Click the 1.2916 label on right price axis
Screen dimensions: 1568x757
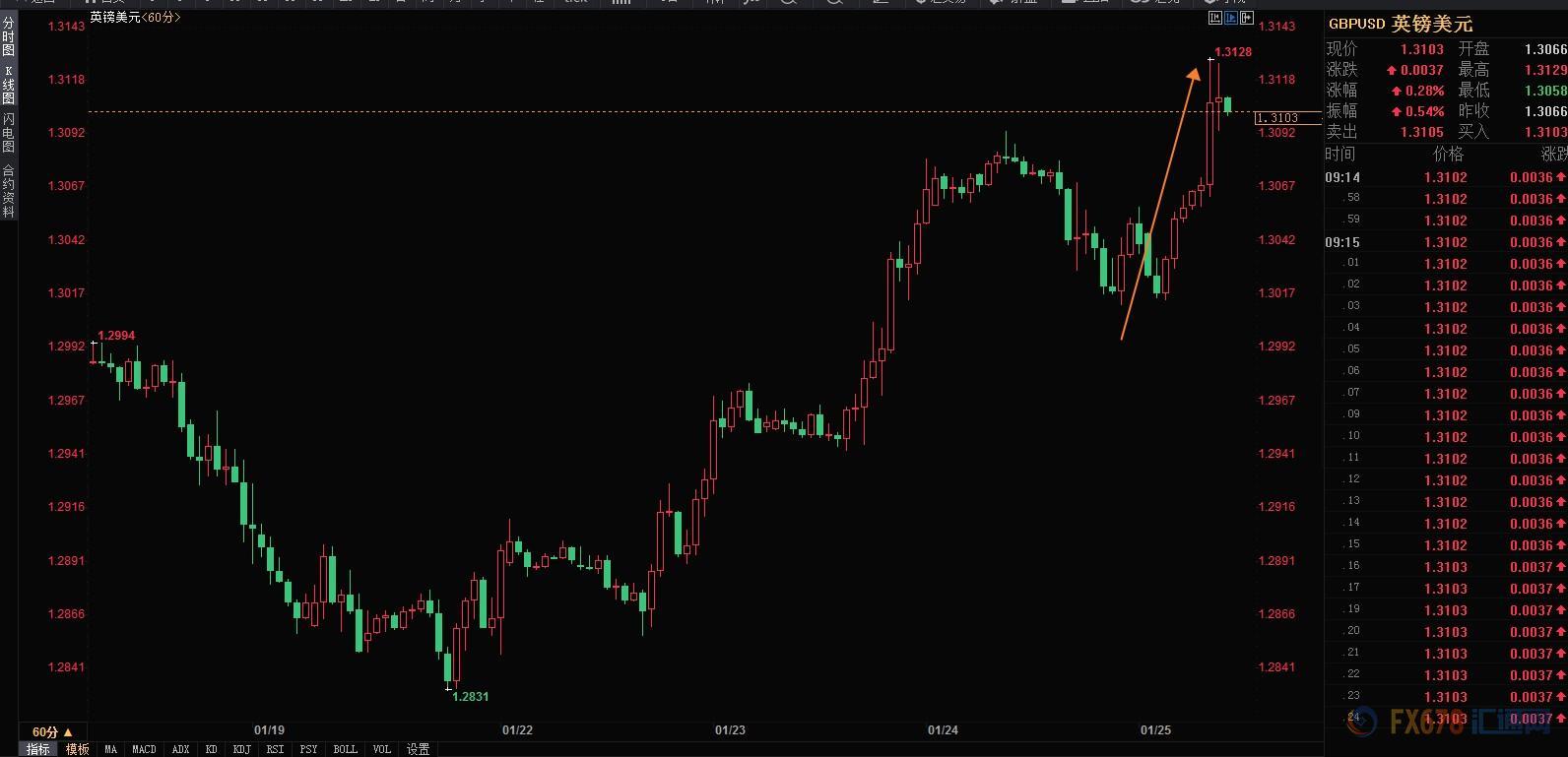point(1277,507)
